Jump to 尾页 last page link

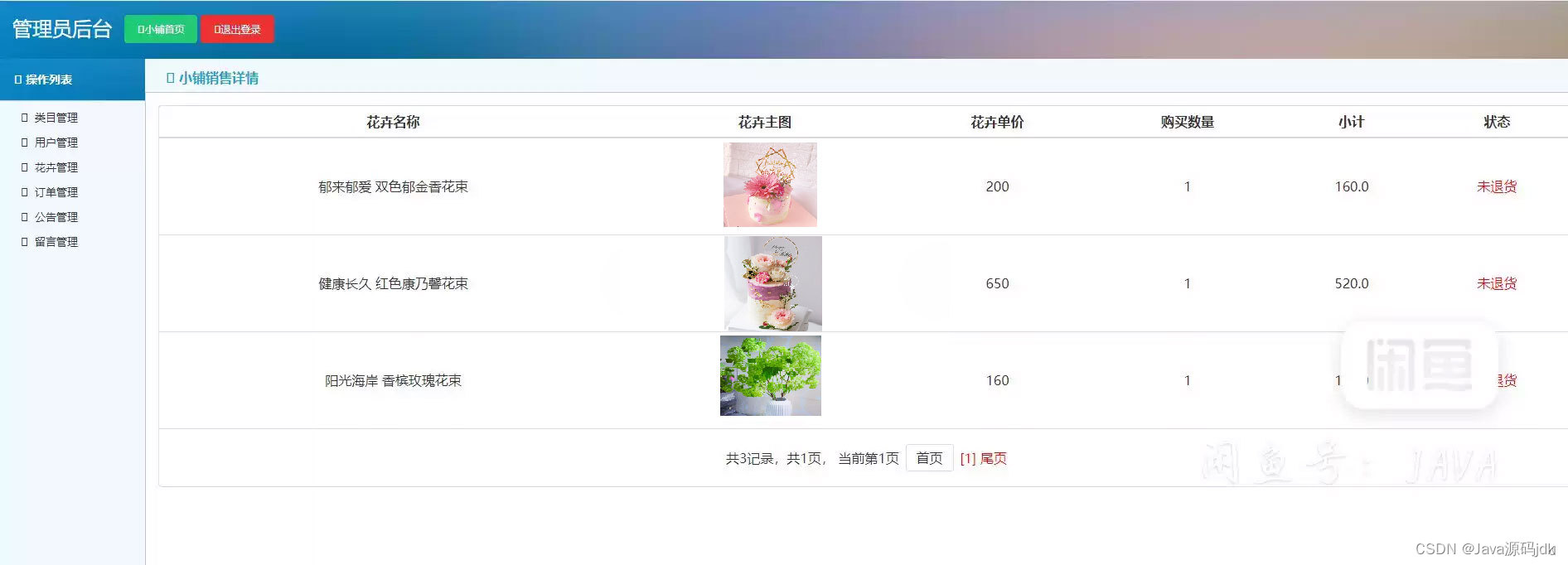coord(993,458)
